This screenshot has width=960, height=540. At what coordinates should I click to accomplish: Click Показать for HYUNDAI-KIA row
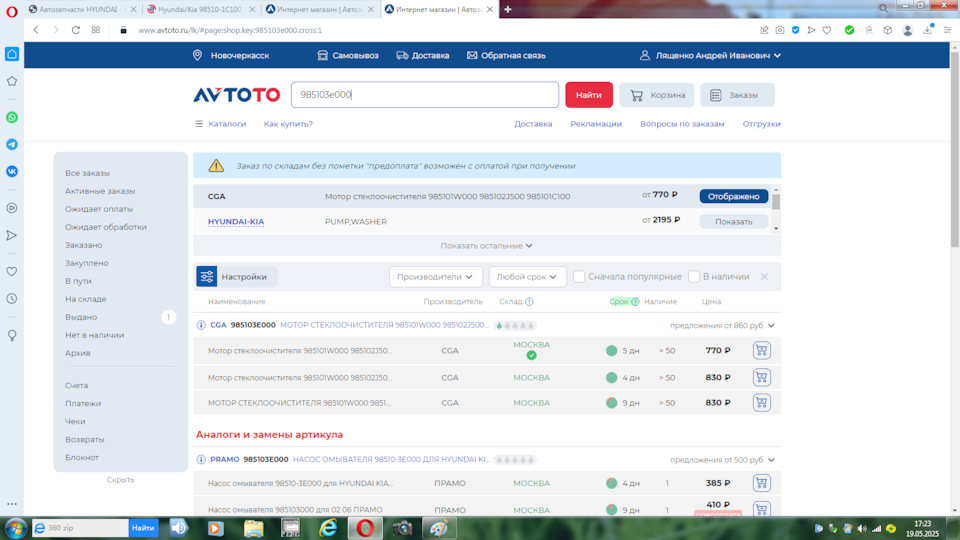click(733, 222)
